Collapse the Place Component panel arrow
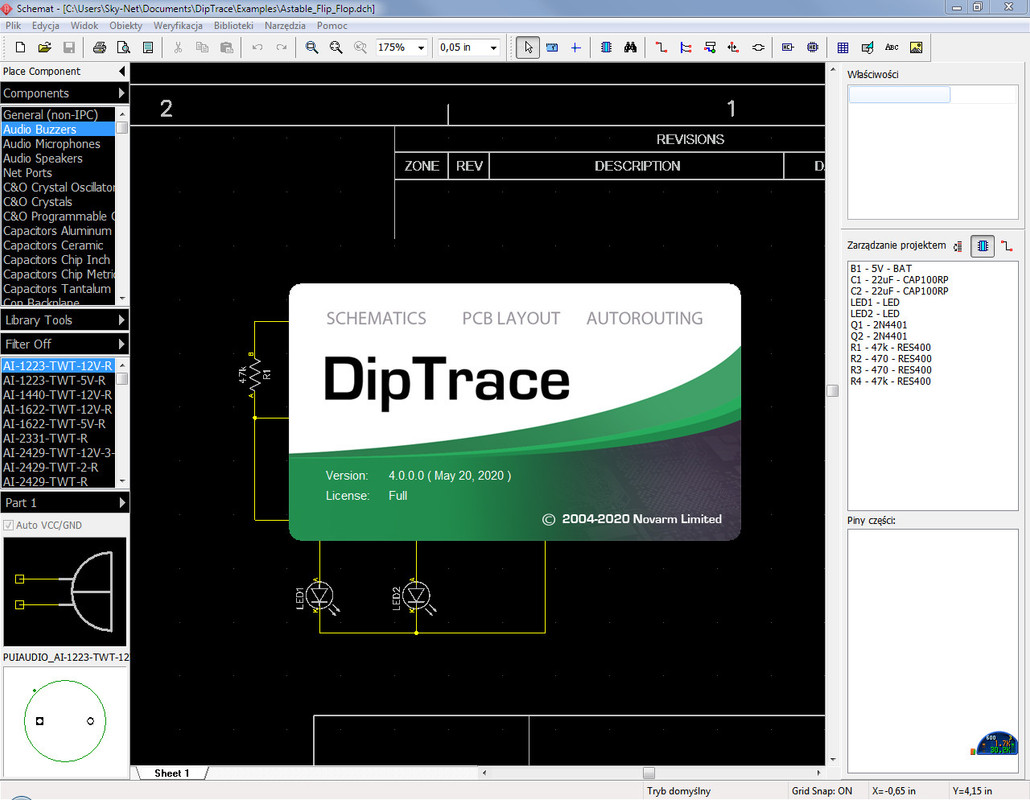 tap(122, 71)
